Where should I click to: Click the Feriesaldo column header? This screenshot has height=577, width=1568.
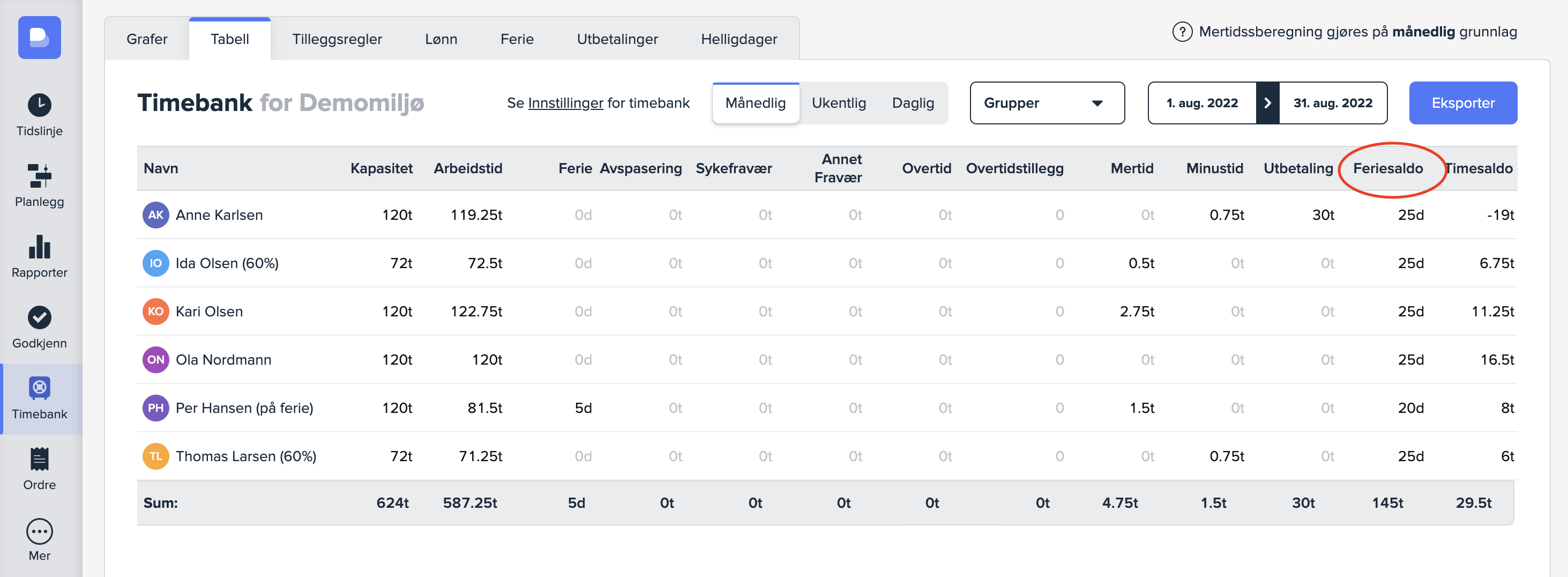tap(1387, 168)
